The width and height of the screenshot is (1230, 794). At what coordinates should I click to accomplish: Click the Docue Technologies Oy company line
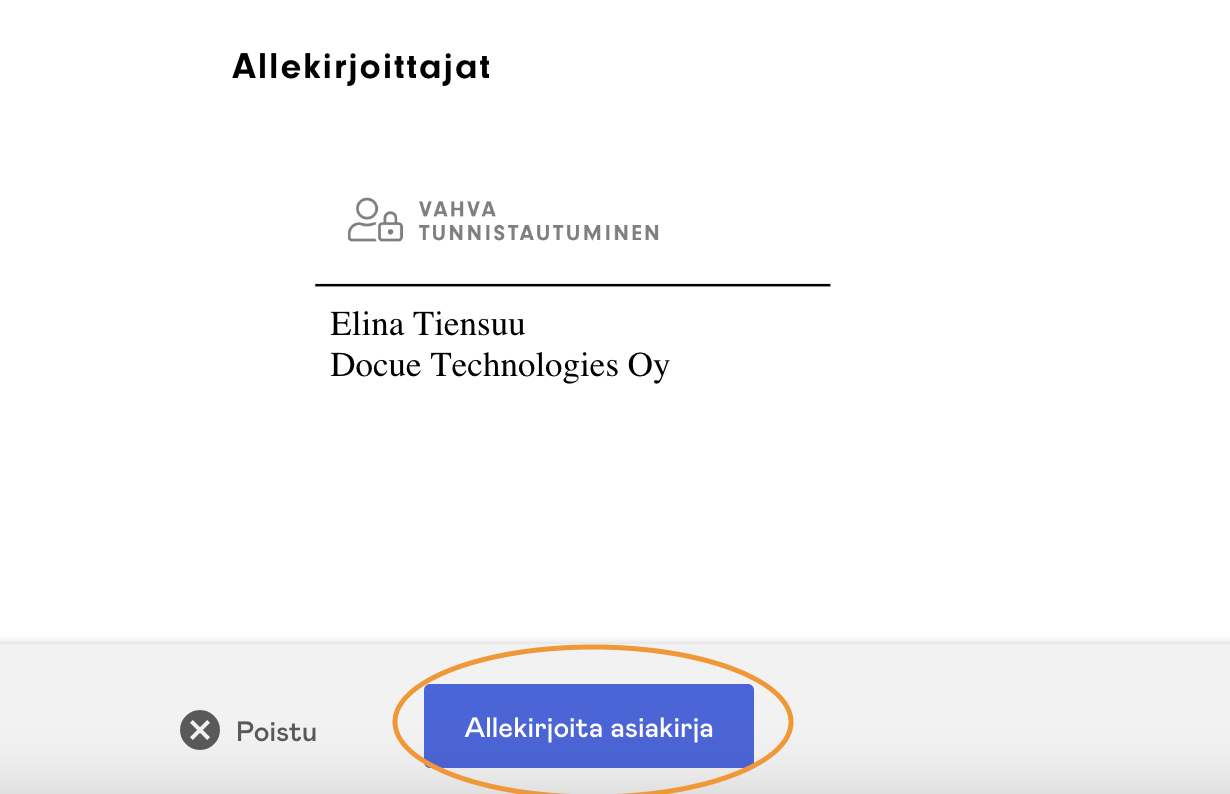tap(499, 365)
